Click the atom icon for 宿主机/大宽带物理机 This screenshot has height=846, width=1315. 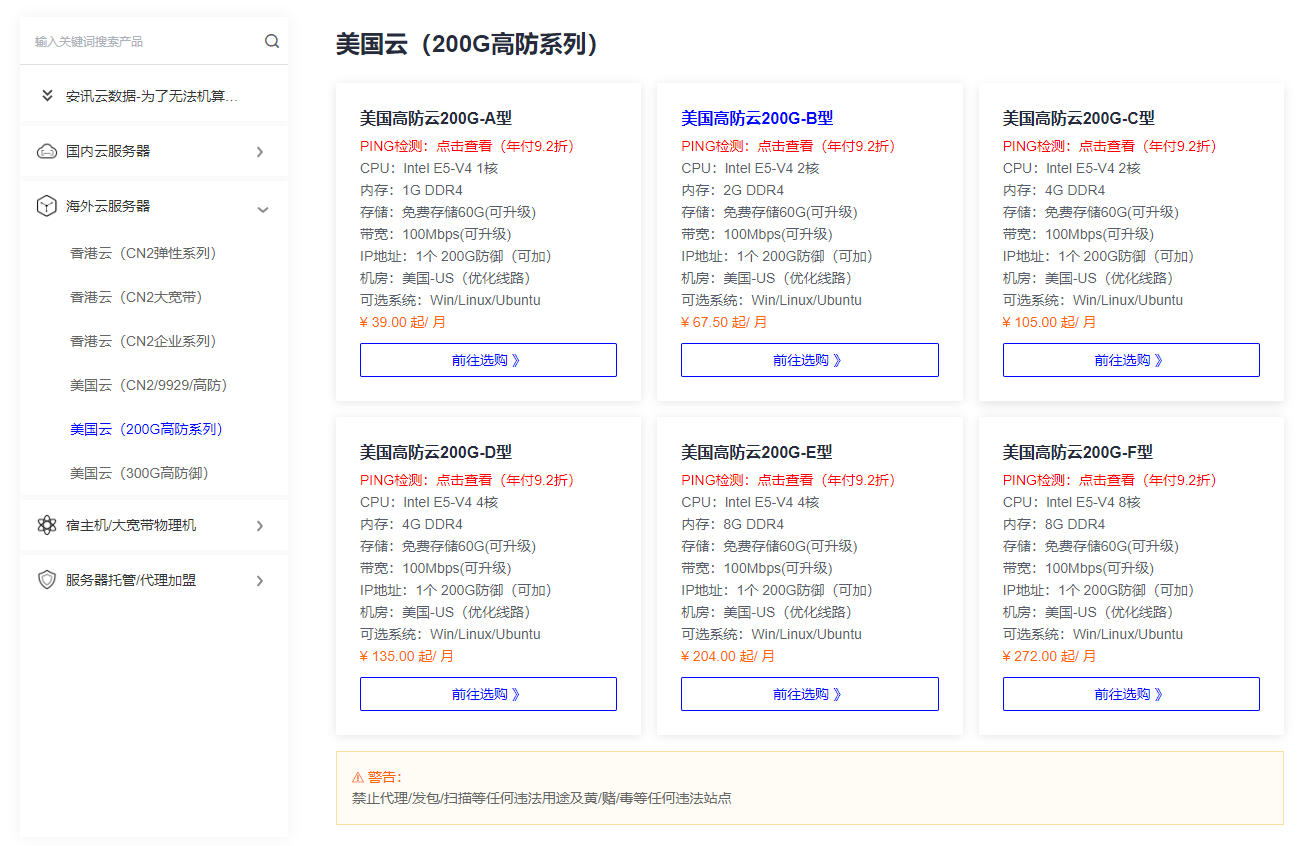(x=47, y=525)
